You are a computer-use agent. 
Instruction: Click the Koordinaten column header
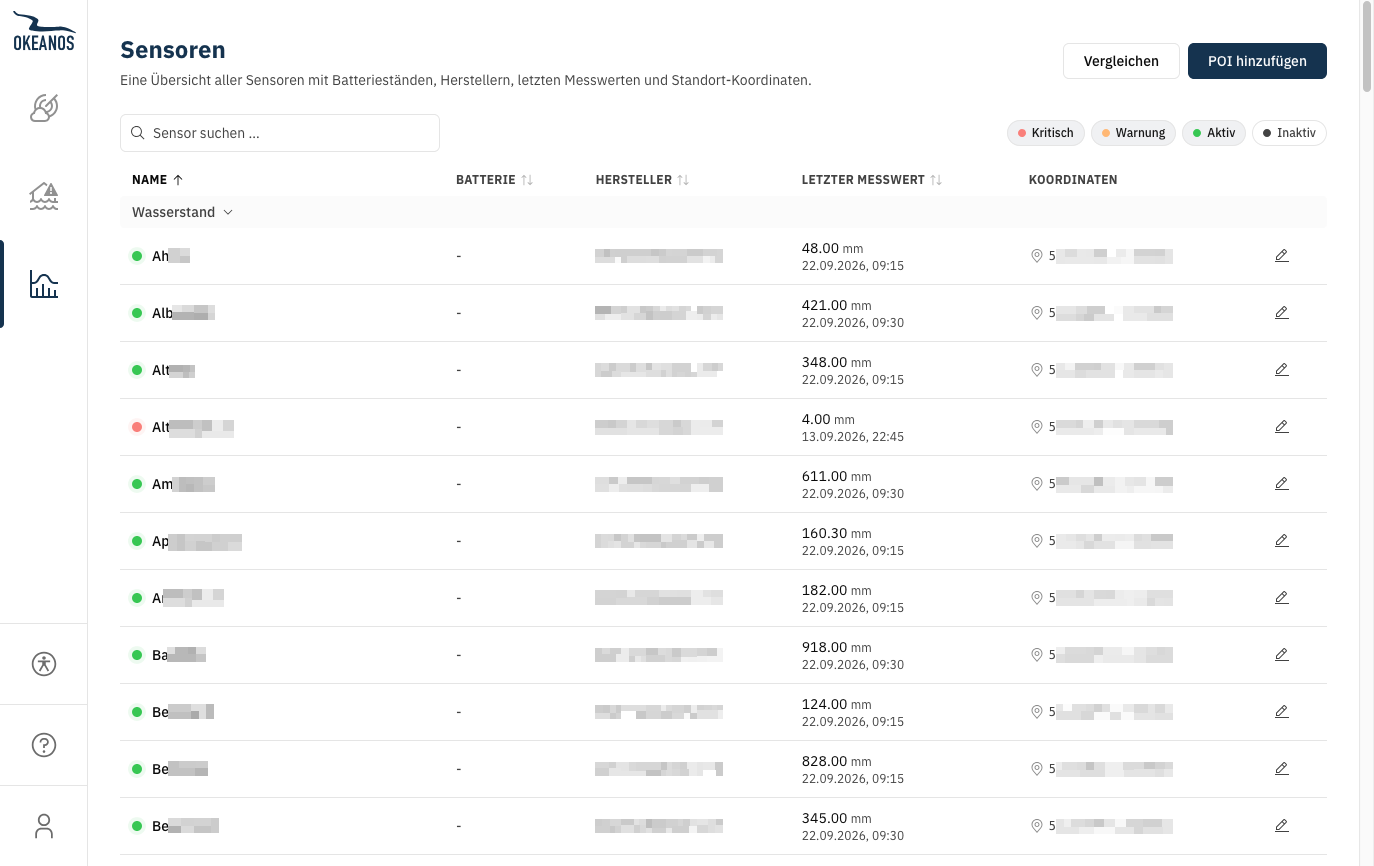[x=1073, y=180]
